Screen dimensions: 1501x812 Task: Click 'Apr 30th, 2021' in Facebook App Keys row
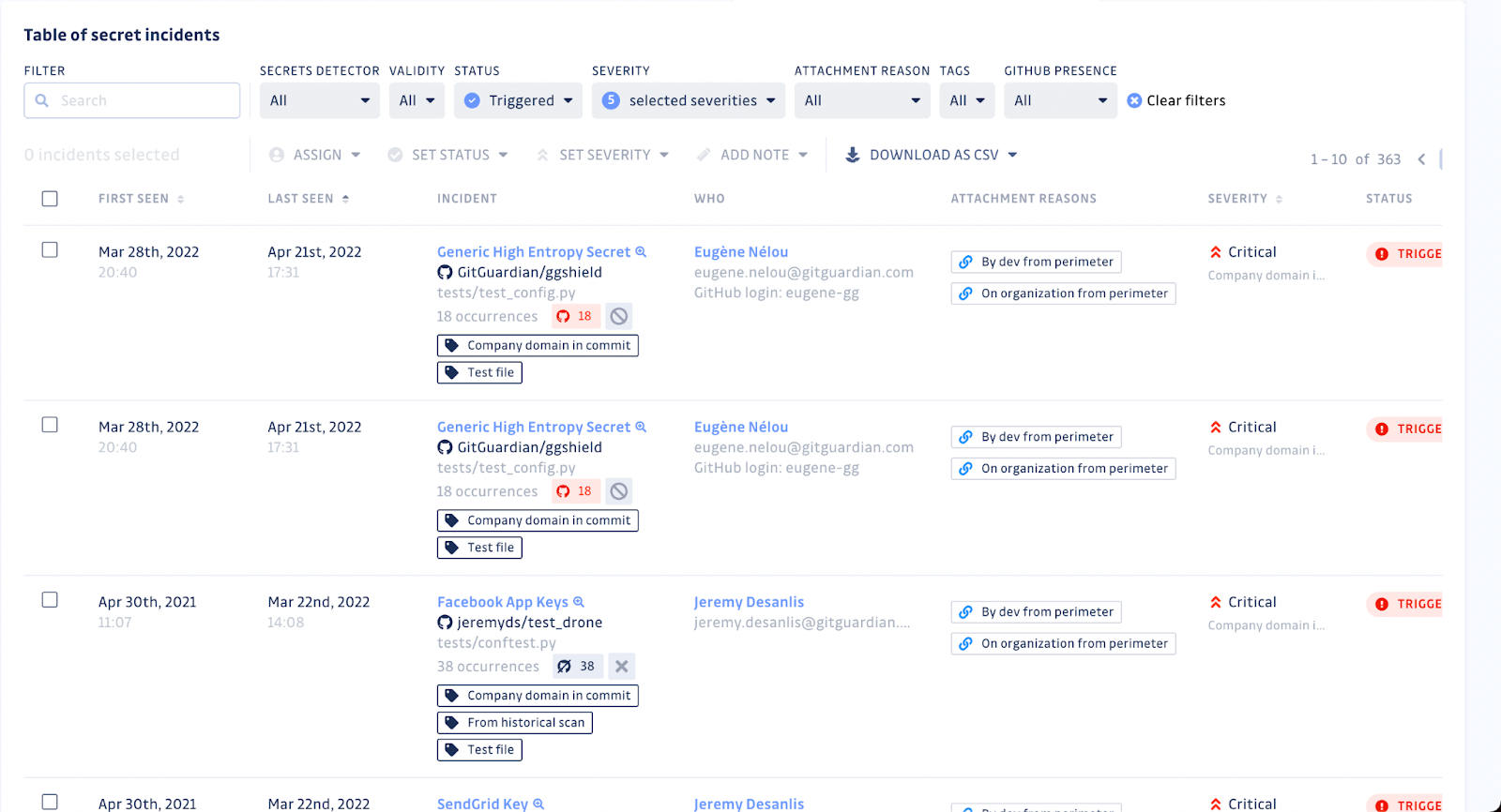pos(147,602)
